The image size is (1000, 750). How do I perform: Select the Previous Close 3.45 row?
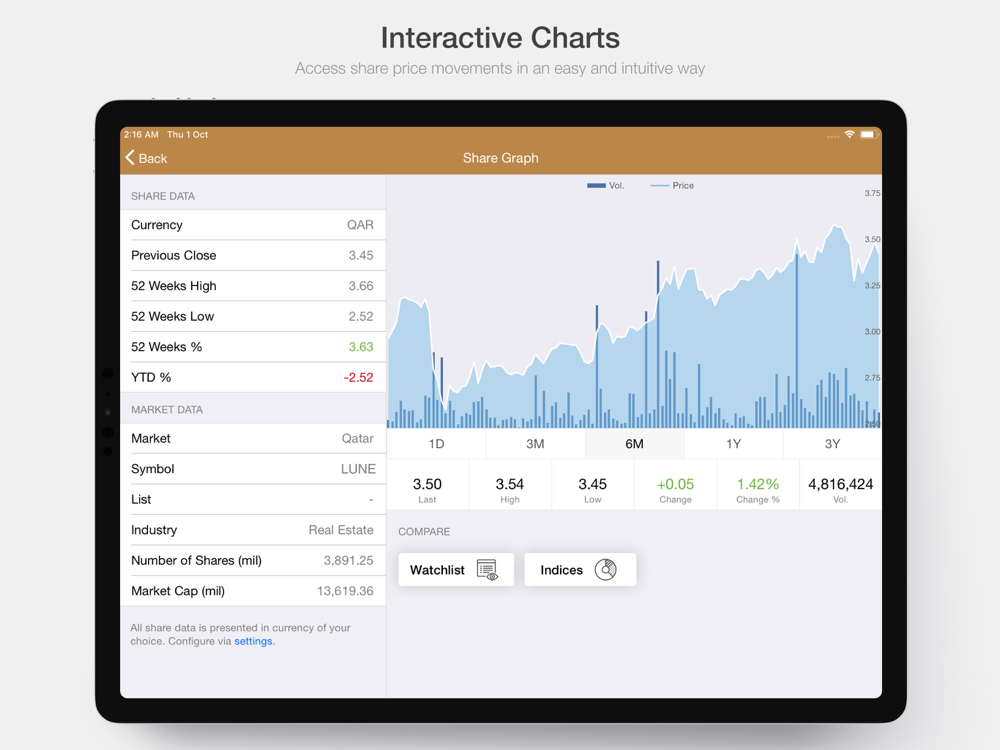coord(253,256)
